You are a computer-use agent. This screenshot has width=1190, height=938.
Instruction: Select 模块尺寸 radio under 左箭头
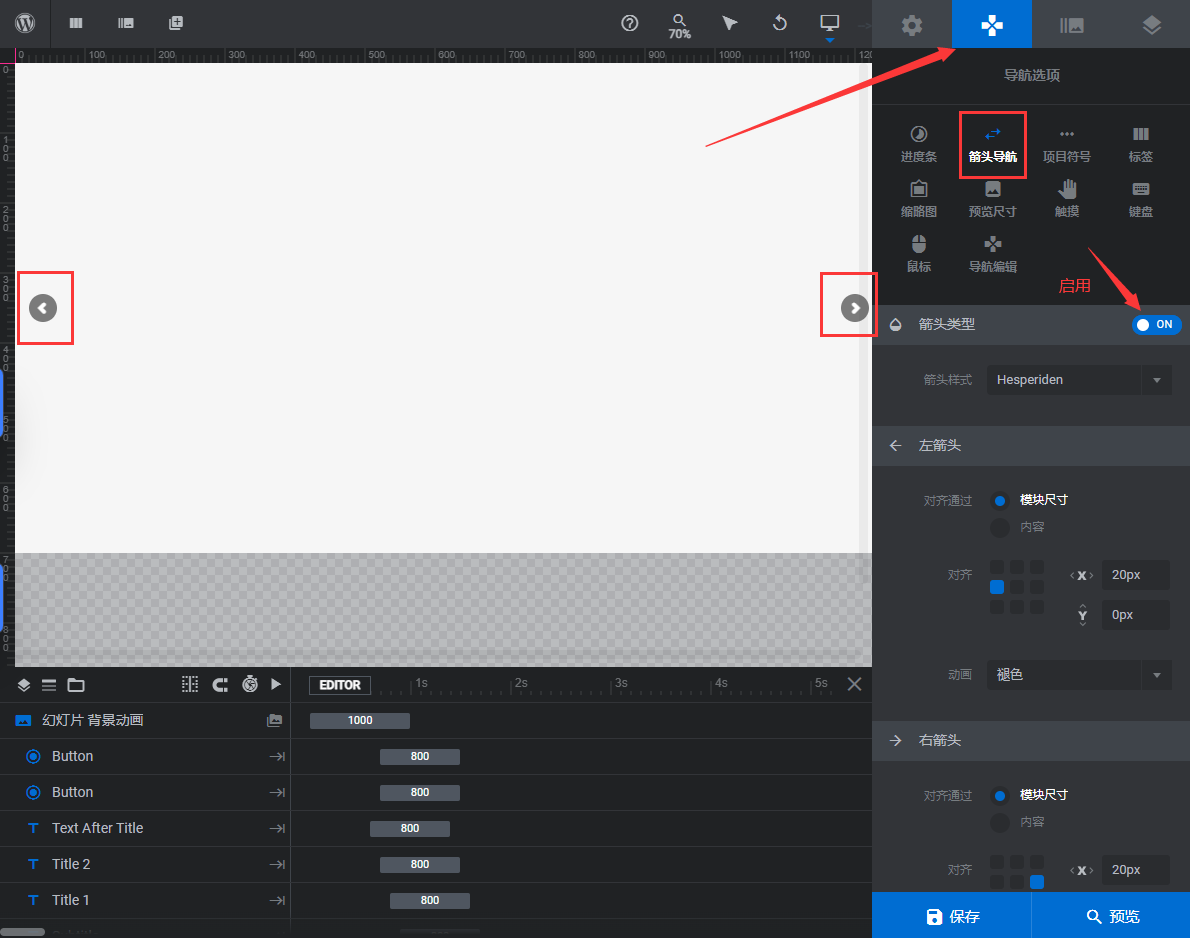1000,500
